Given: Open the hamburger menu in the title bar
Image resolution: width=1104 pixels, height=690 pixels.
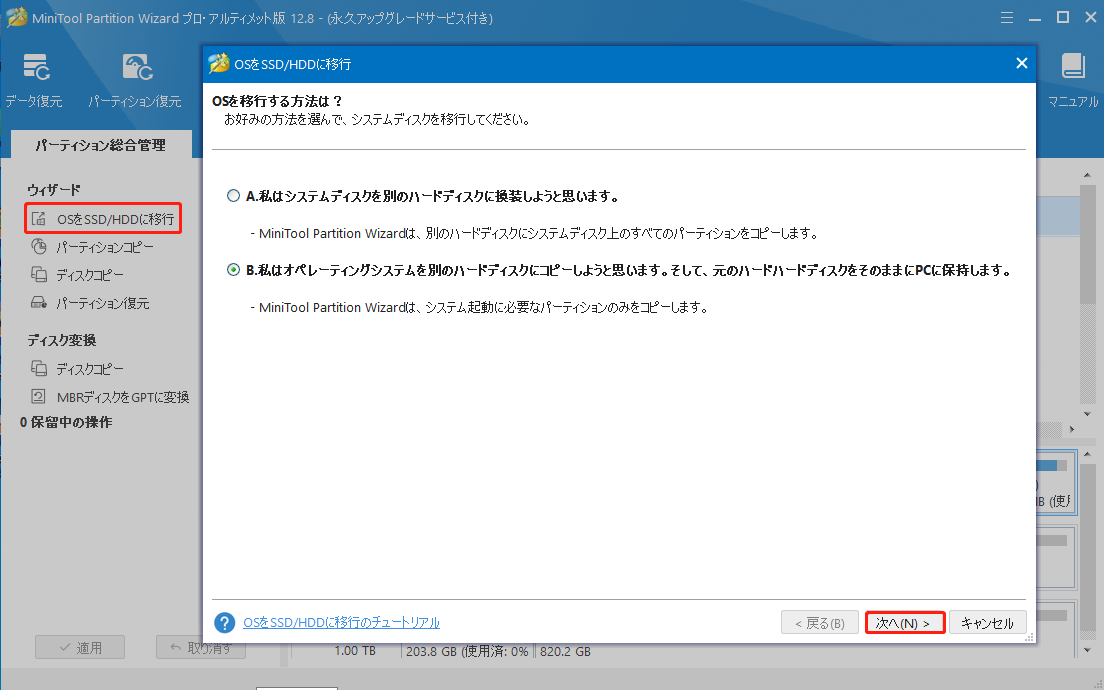Looking at the screenshot, I should point(1007,18).
